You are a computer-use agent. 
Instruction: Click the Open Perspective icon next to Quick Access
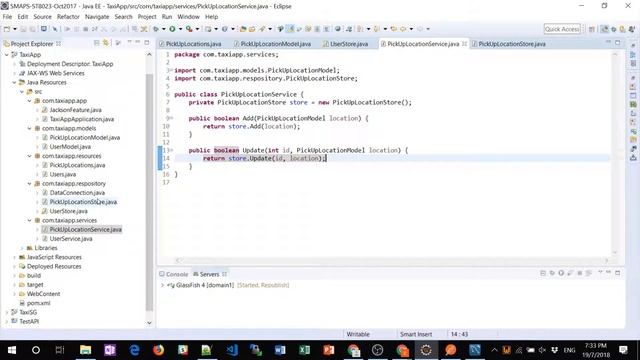(591, 29)
